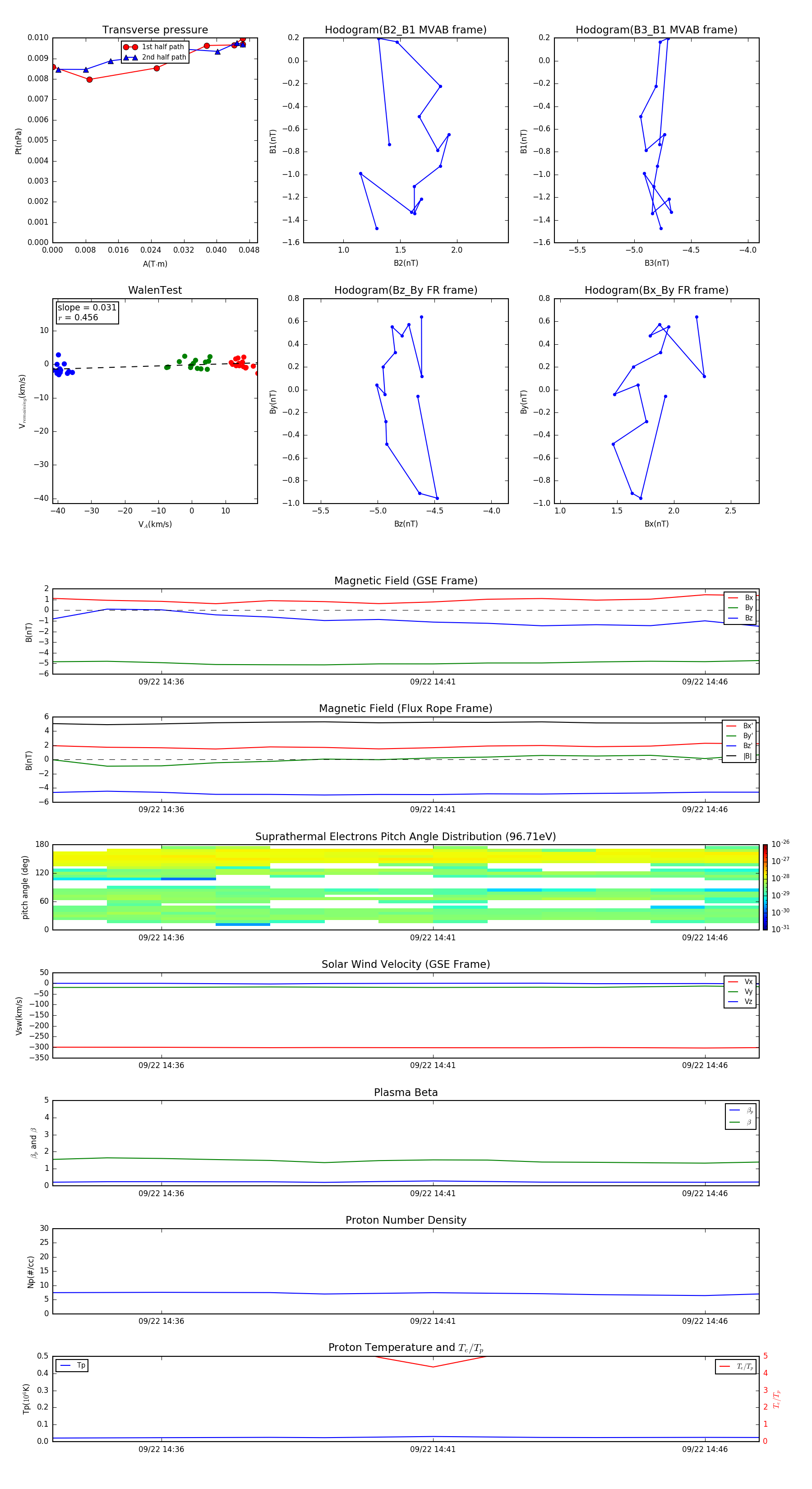The image size is (812, 1489).
Task: Click the 'Hodogram(Bx_By FR frame)' title
Action: 656,290
